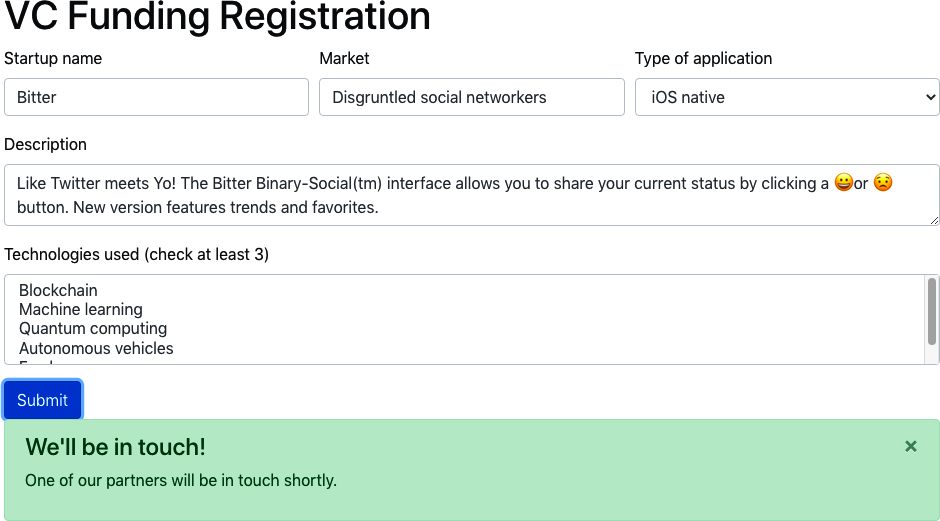
Task: Click into the Market input field
Action: 471,97
